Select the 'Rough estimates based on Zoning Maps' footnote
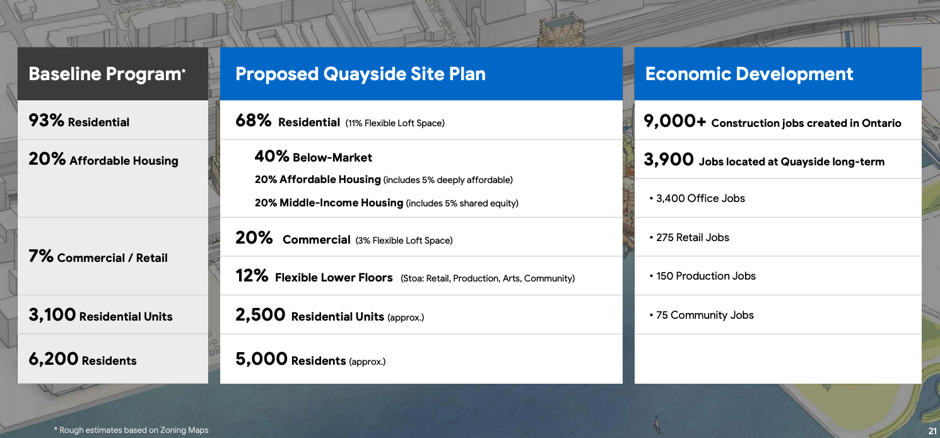This screenshot has width=940, height=438. pyautogui.click(x=131, y=430)
